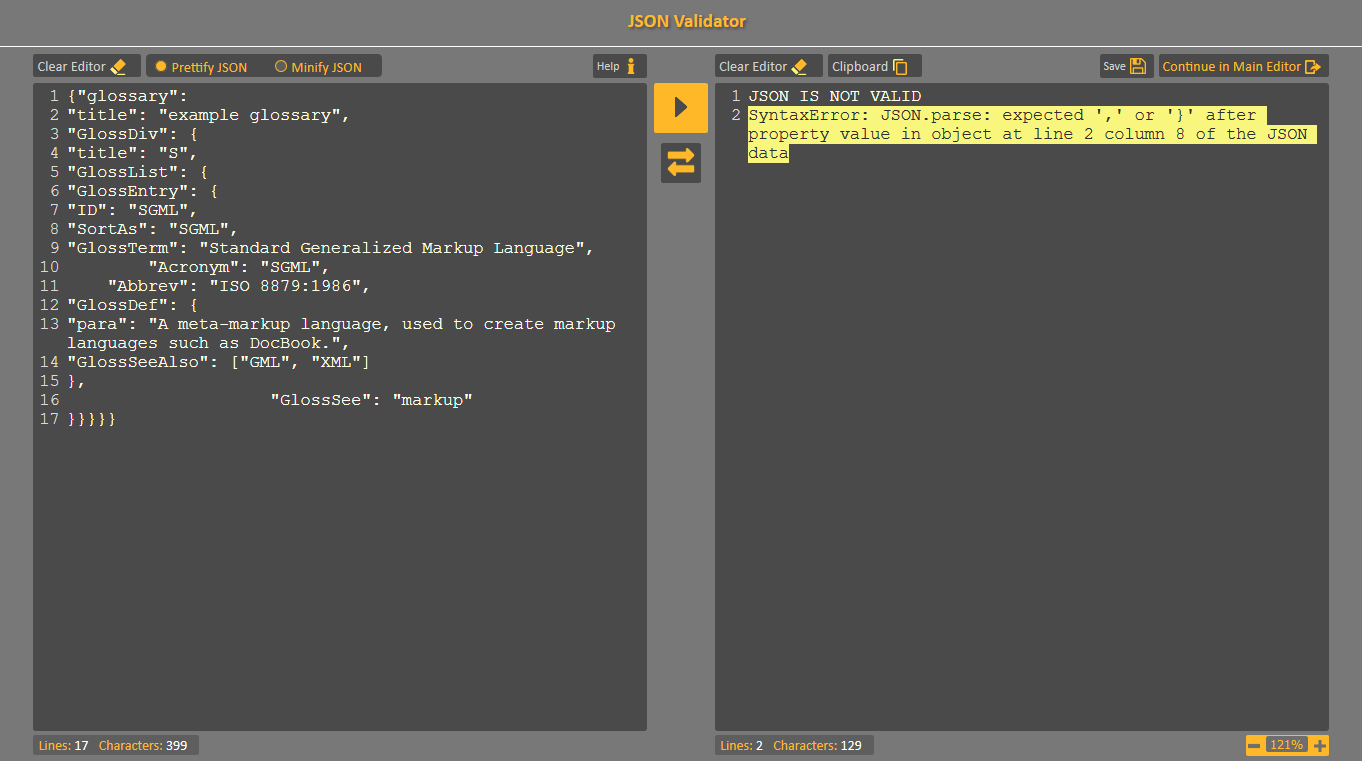1362x763 pixels.
Task: Click the "GlossSeeAlso" array line
Action: (x=219, y=362)
